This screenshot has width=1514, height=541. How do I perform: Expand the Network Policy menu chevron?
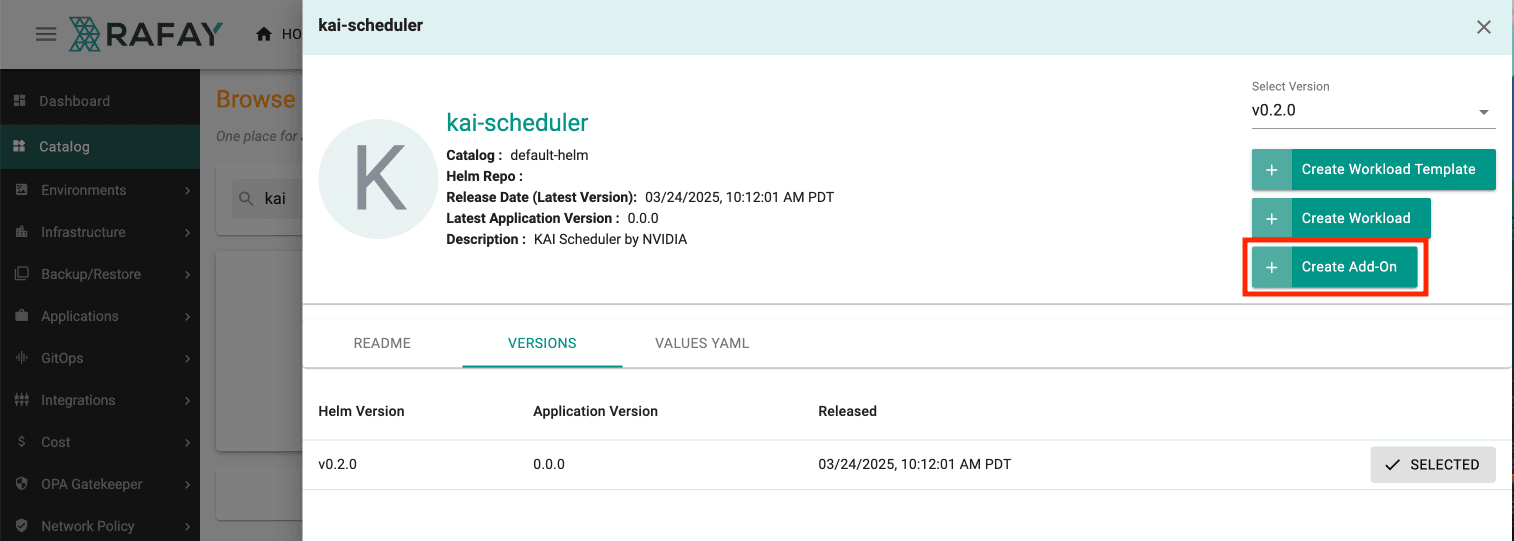(187, 526)
